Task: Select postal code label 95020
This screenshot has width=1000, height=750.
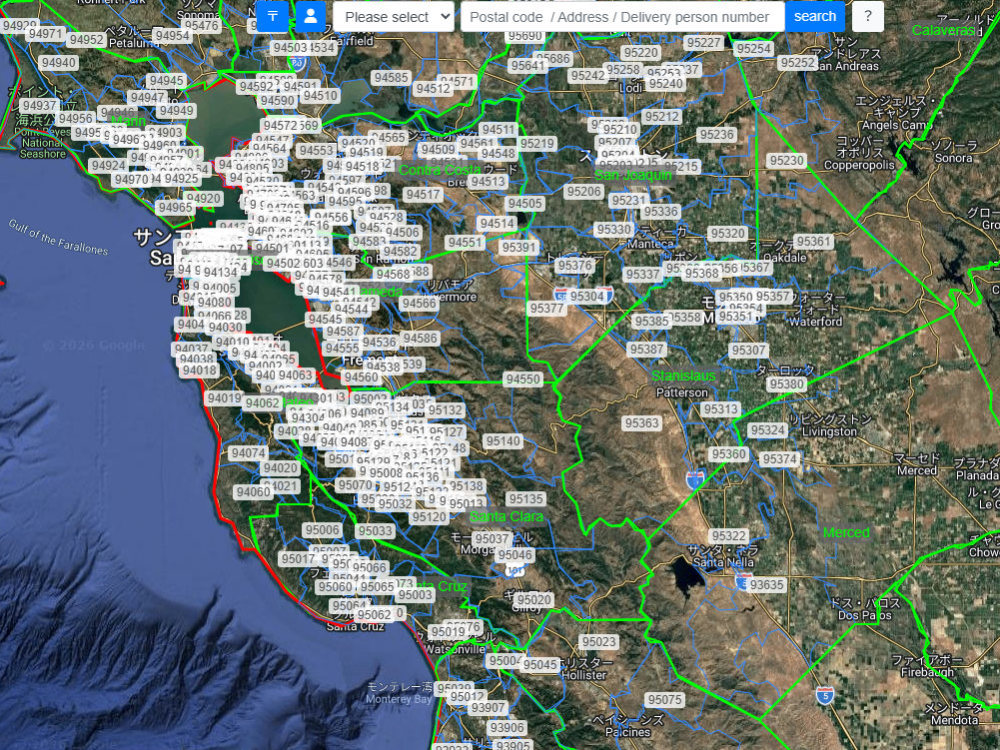Action: (534, 599)
